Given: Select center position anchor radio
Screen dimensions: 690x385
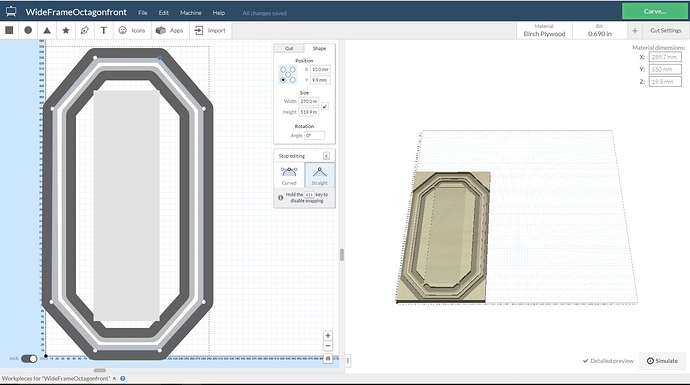Looking at the screenshot, I should pyautogui.click(x=288, y=74).
